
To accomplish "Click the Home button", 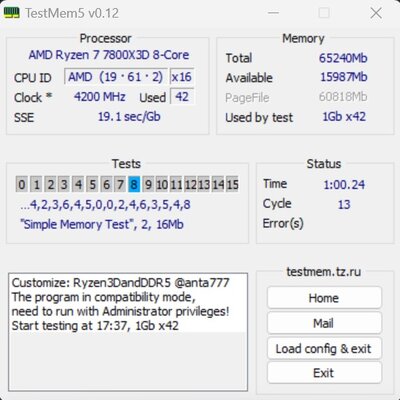I will click(x=324, y=298).
